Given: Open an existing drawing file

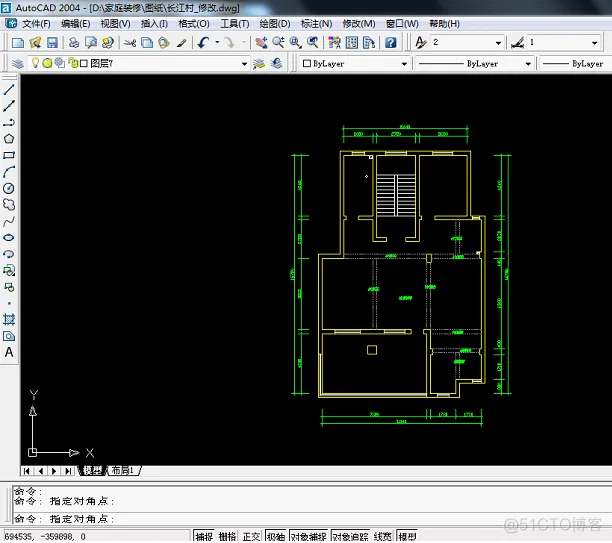Looking at the screenshot, I should [35, 42].
